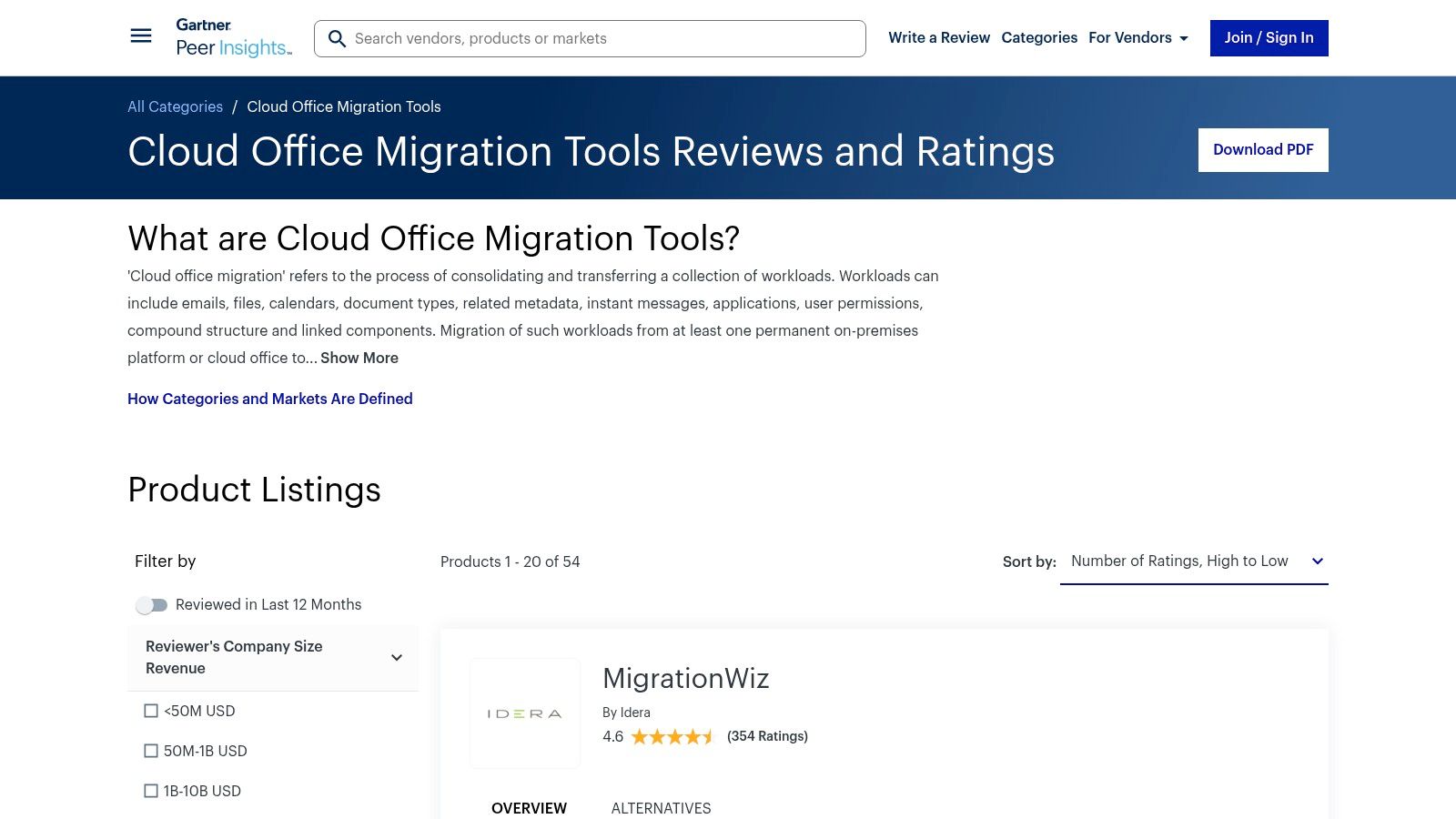Click the star rating next to 4.6
This screenshot has height=819, width=1456.
[x=670, y=736]
